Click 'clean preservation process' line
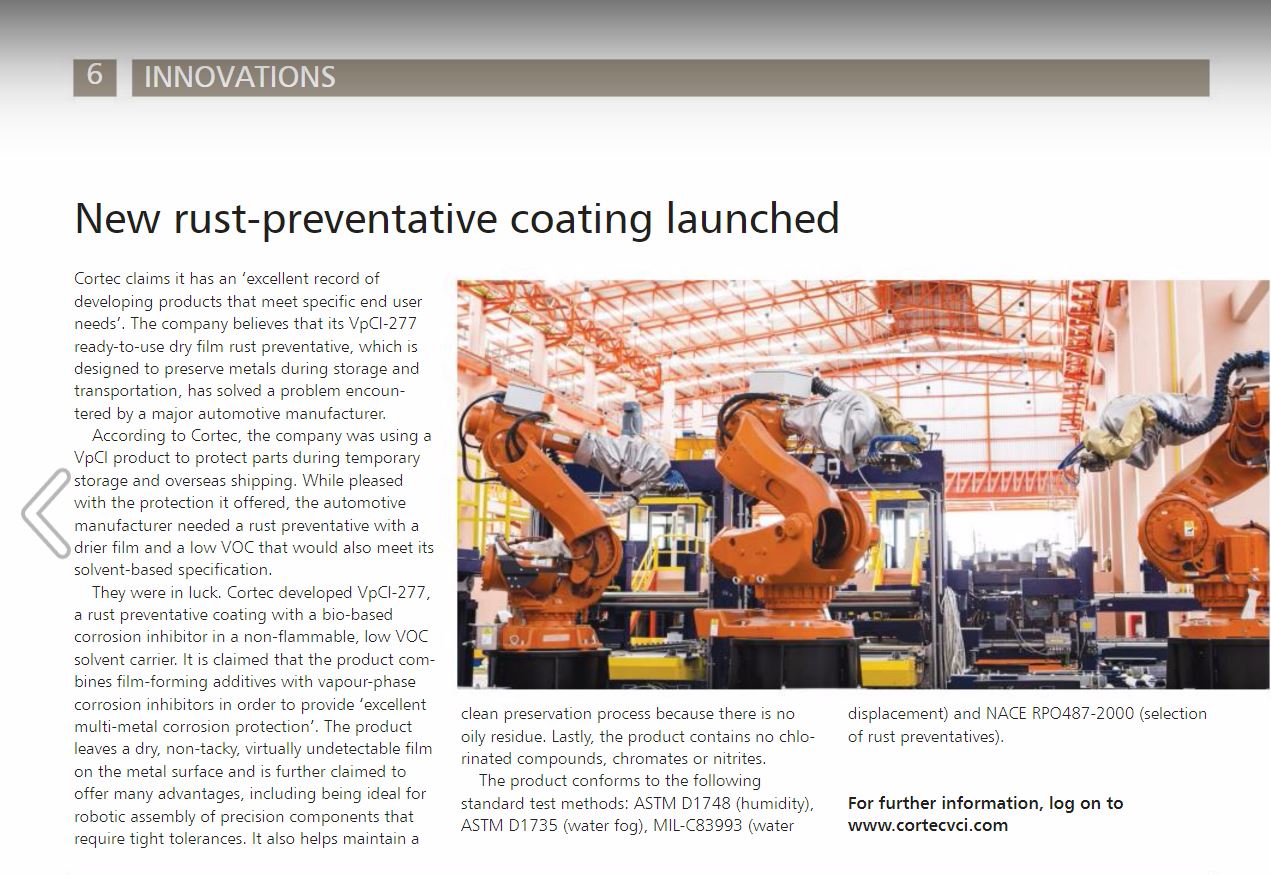The height and width of the screenshot is (875, 1271). (628, 713)
